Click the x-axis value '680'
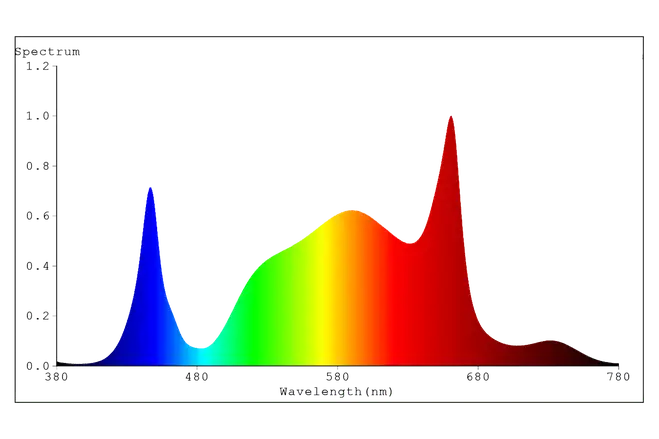 click(478, 377)
